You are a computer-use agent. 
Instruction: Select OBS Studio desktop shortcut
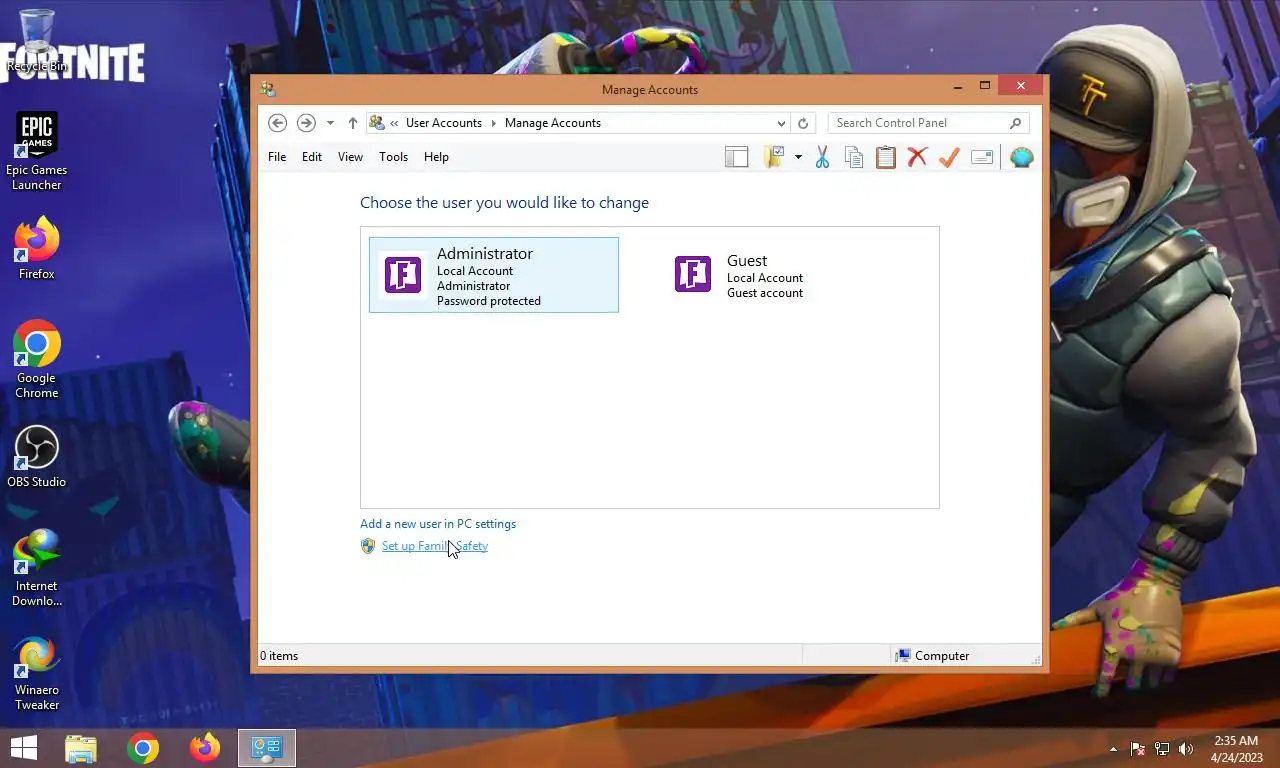click(x=37, y=457)
